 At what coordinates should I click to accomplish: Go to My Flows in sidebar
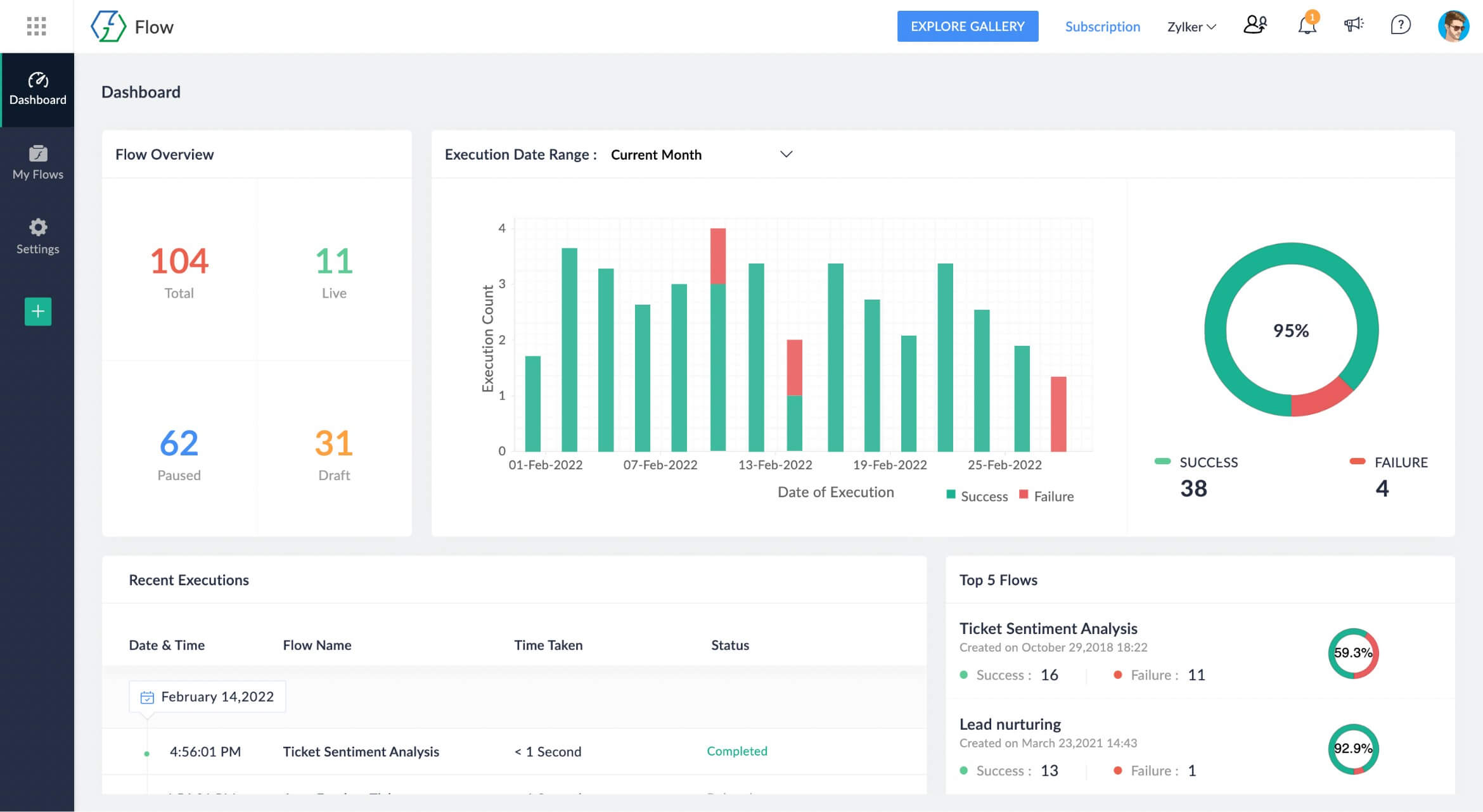[37, 163]
